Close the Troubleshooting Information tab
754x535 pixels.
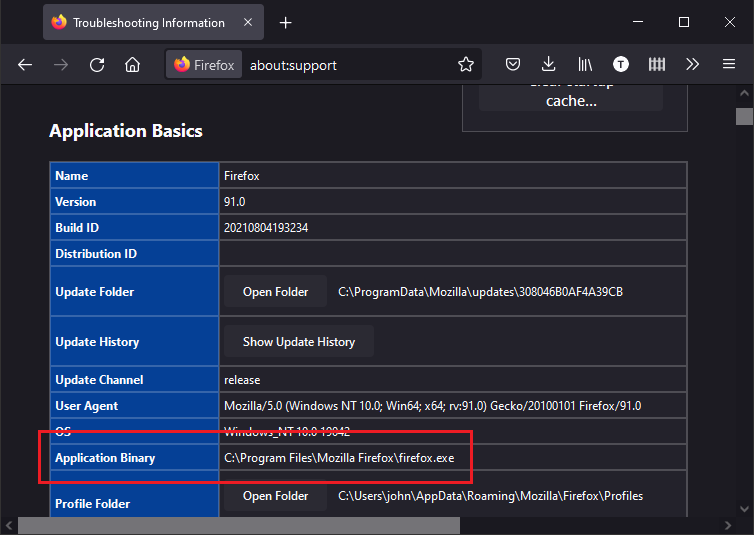[x=246, y=22]
